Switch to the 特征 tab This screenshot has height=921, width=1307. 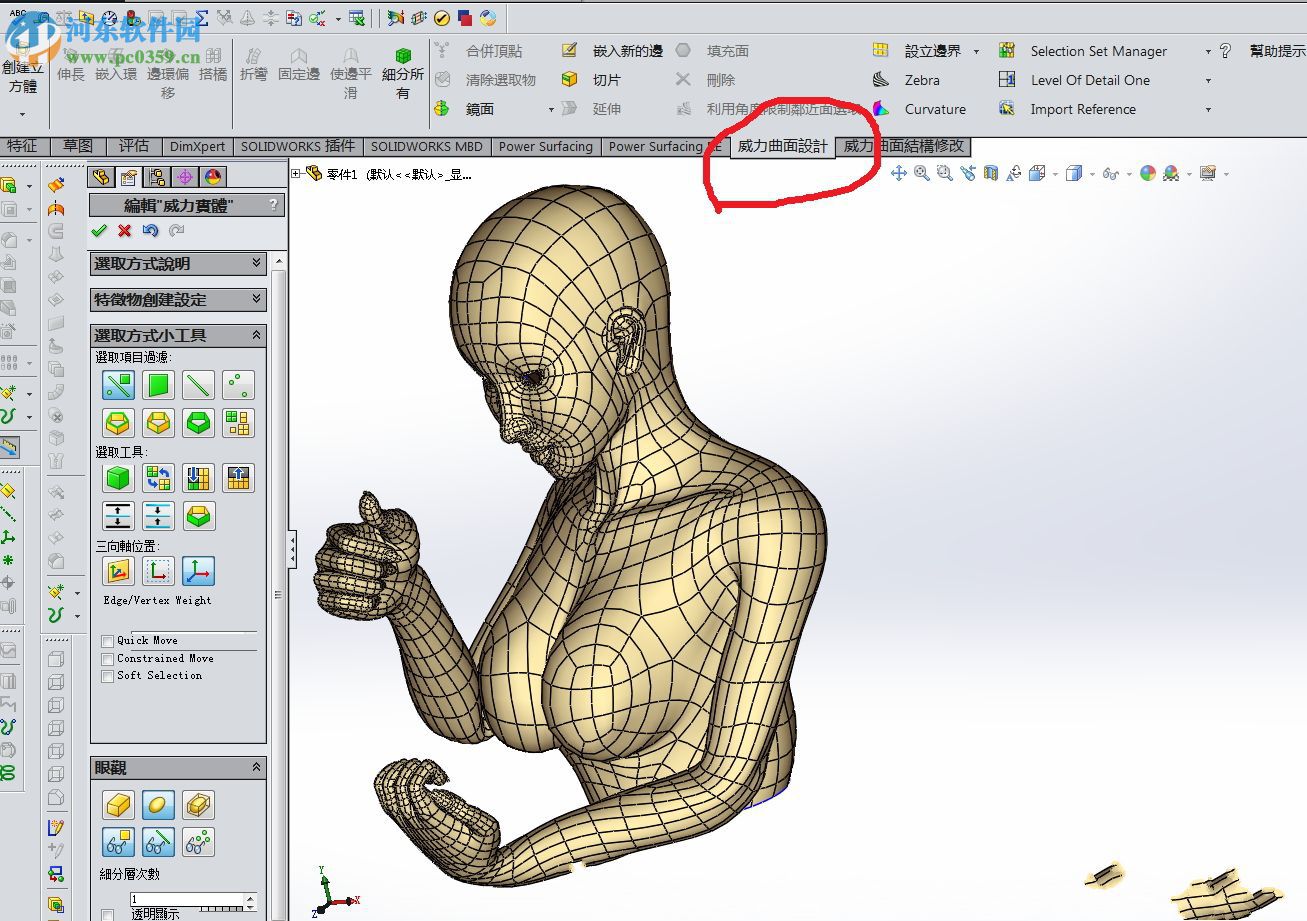click(x=22, y=146)
